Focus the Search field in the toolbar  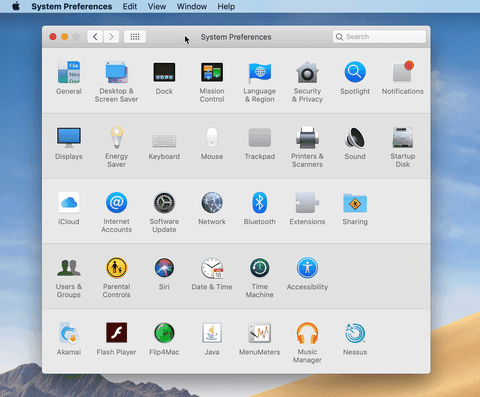coord(379,37)
